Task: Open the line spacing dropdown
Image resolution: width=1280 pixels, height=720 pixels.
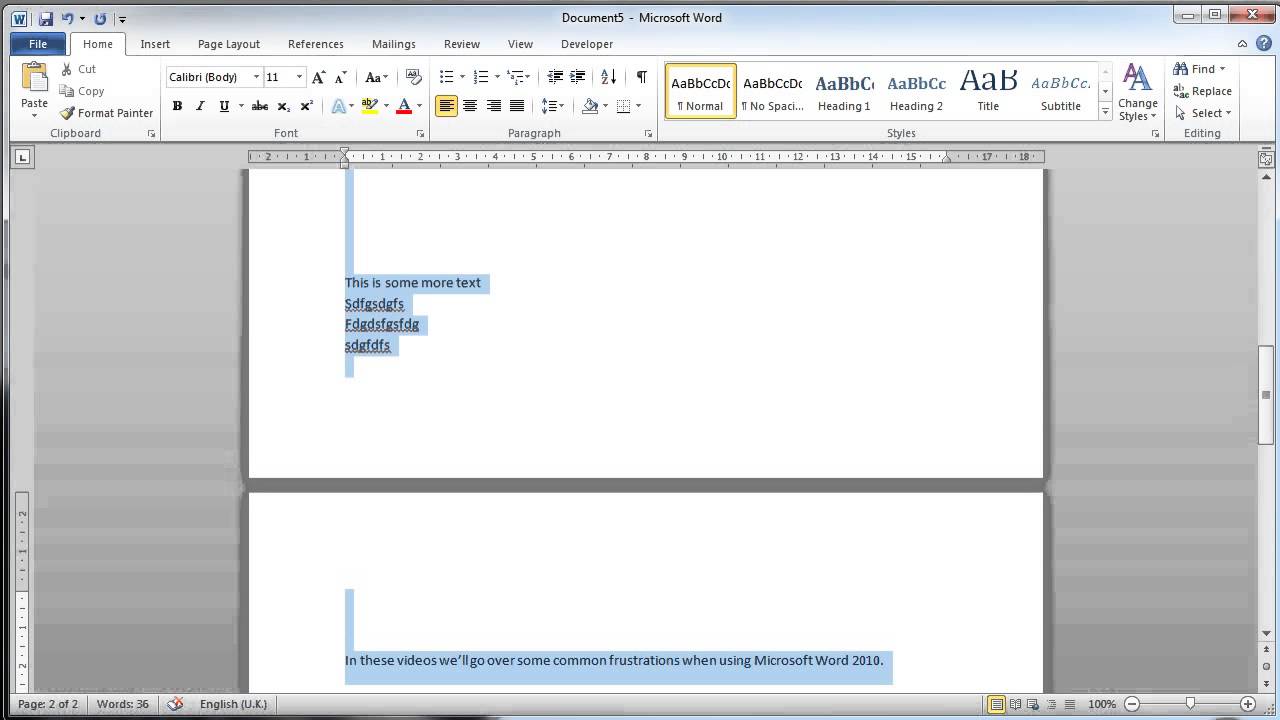Action: click(552, 106)
